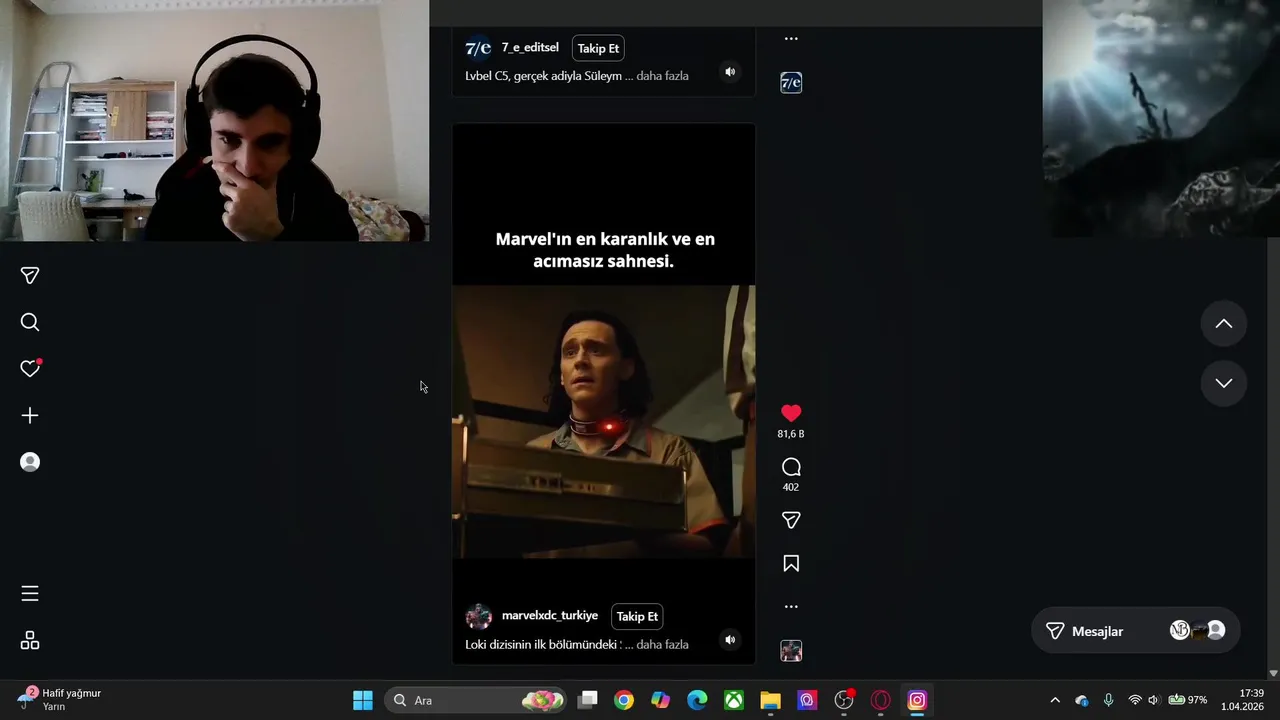This screenshot has width=1280, height=720.
Task: Open audio thumbnail of 7_e_editsel reel
Action: tap(791, 82)
